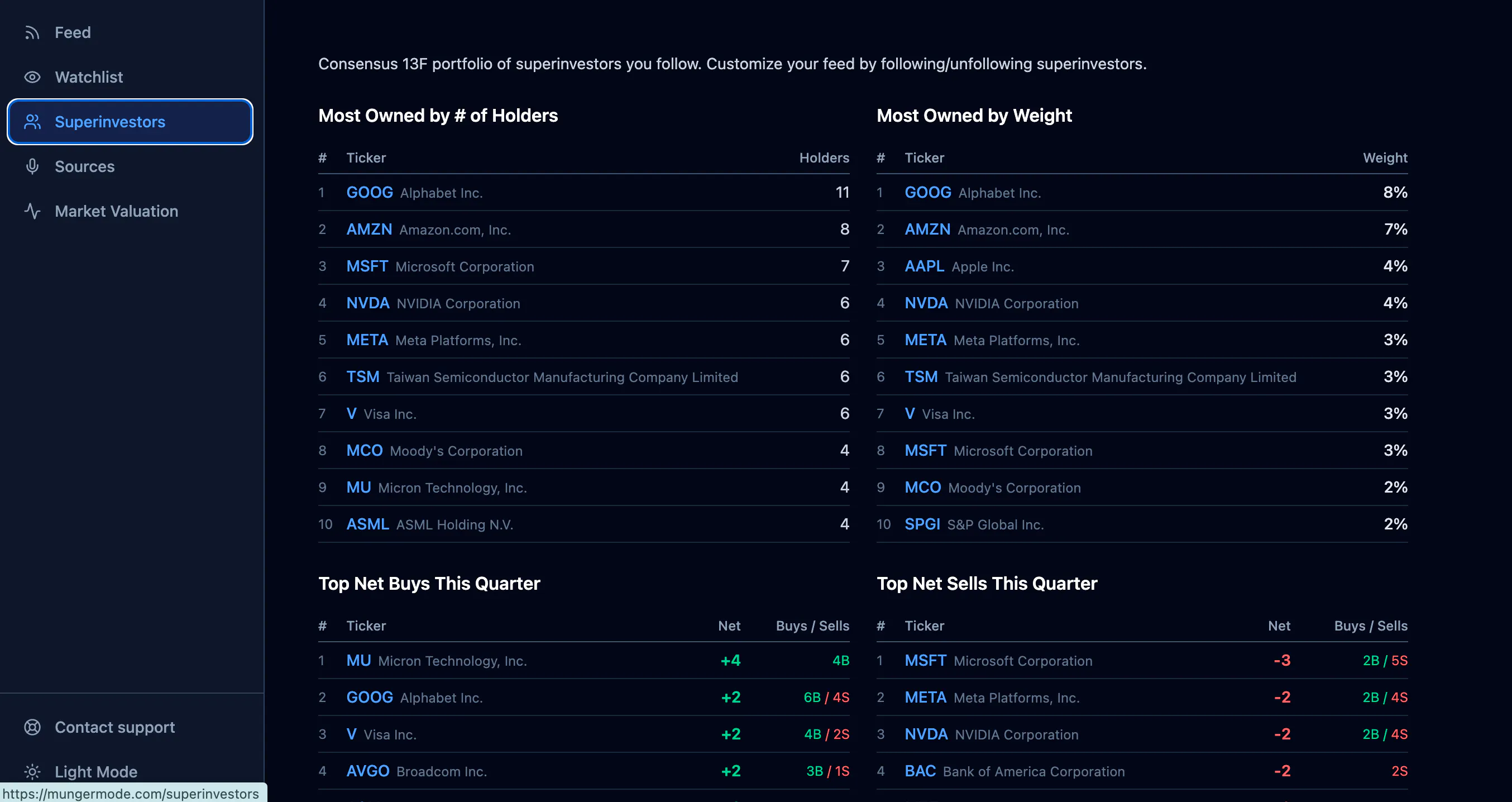Open META in Most Owned by Weight
This screenshot has width=1512, height=802.
pos(925,340)
